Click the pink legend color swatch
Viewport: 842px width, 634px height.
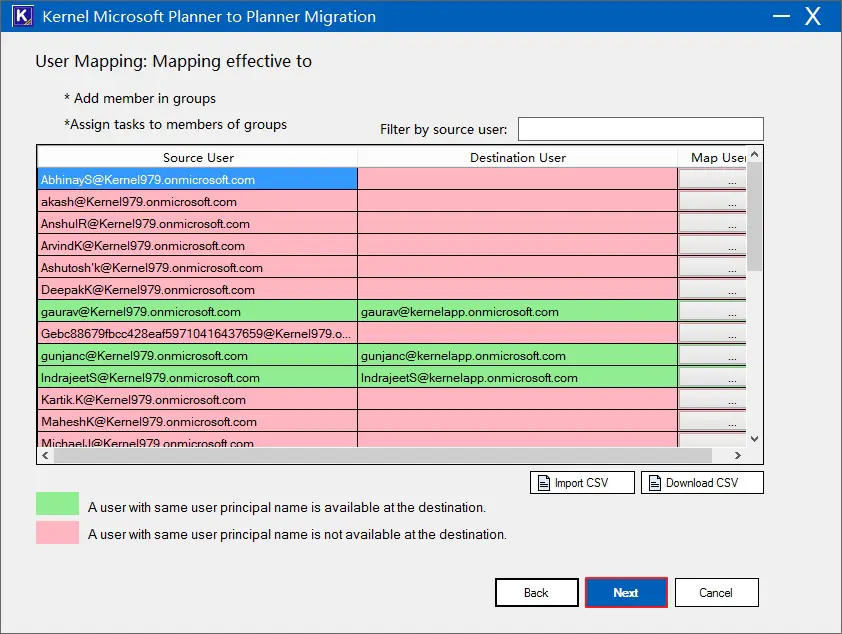click(57, 533)
